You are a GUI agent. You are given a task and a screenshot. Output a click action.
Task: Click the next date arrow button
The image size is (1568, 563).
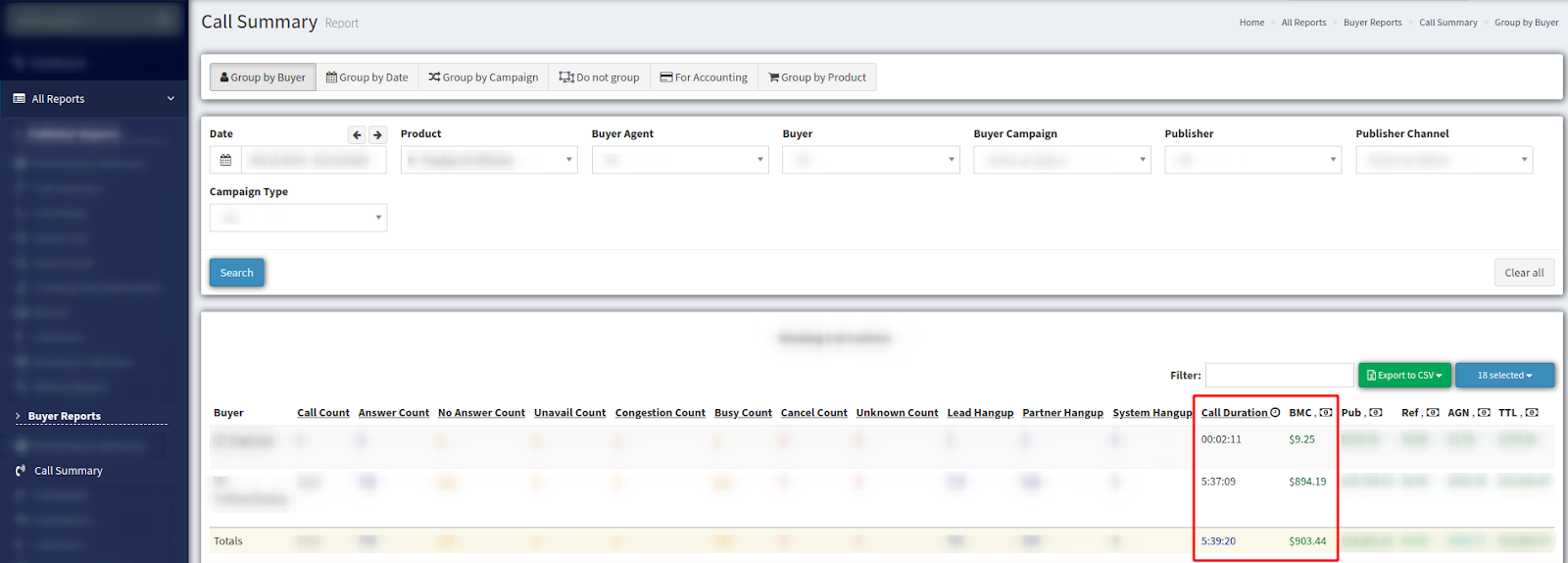click(377, 135)
